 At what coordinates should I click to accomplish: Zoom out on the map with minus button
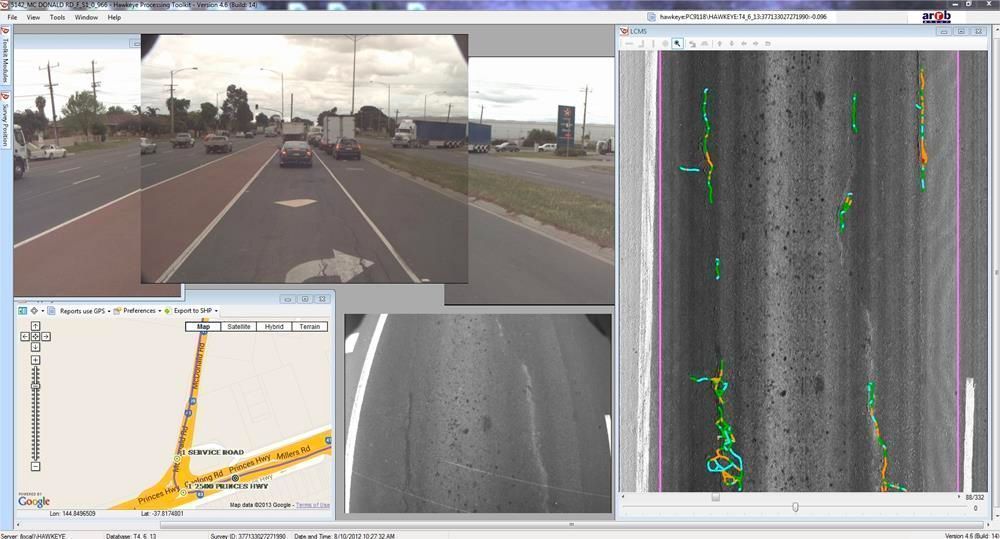point(36,466)
